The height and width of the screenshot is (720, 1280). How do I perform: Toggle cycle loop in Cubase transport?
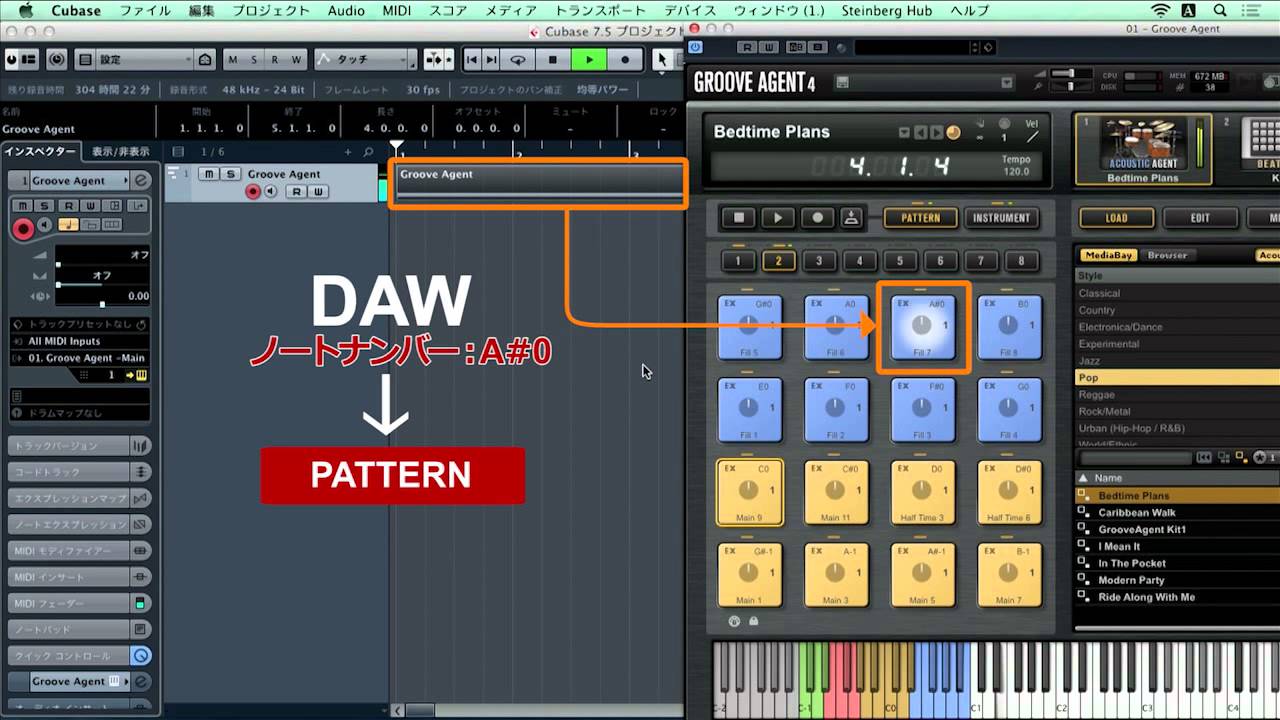click(517, 60)
